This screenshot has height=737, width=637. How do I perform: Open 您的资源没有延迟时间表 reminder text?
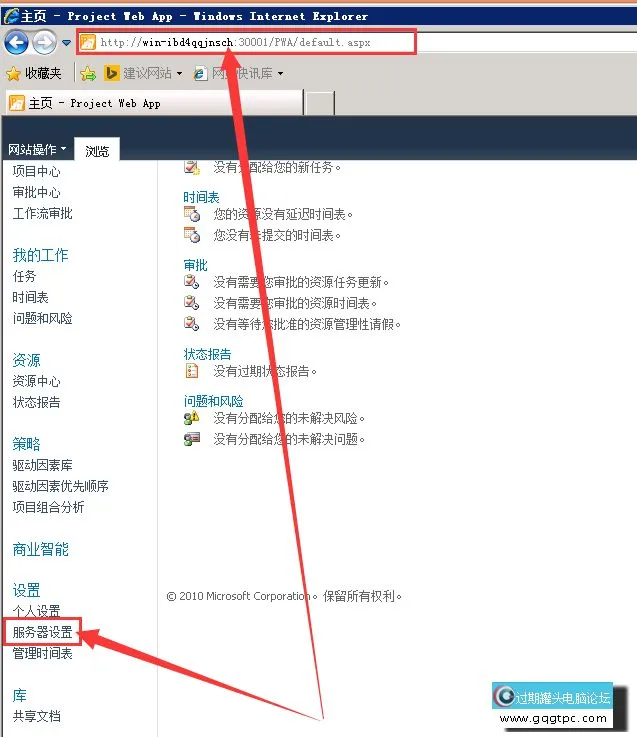click(283, 214)
